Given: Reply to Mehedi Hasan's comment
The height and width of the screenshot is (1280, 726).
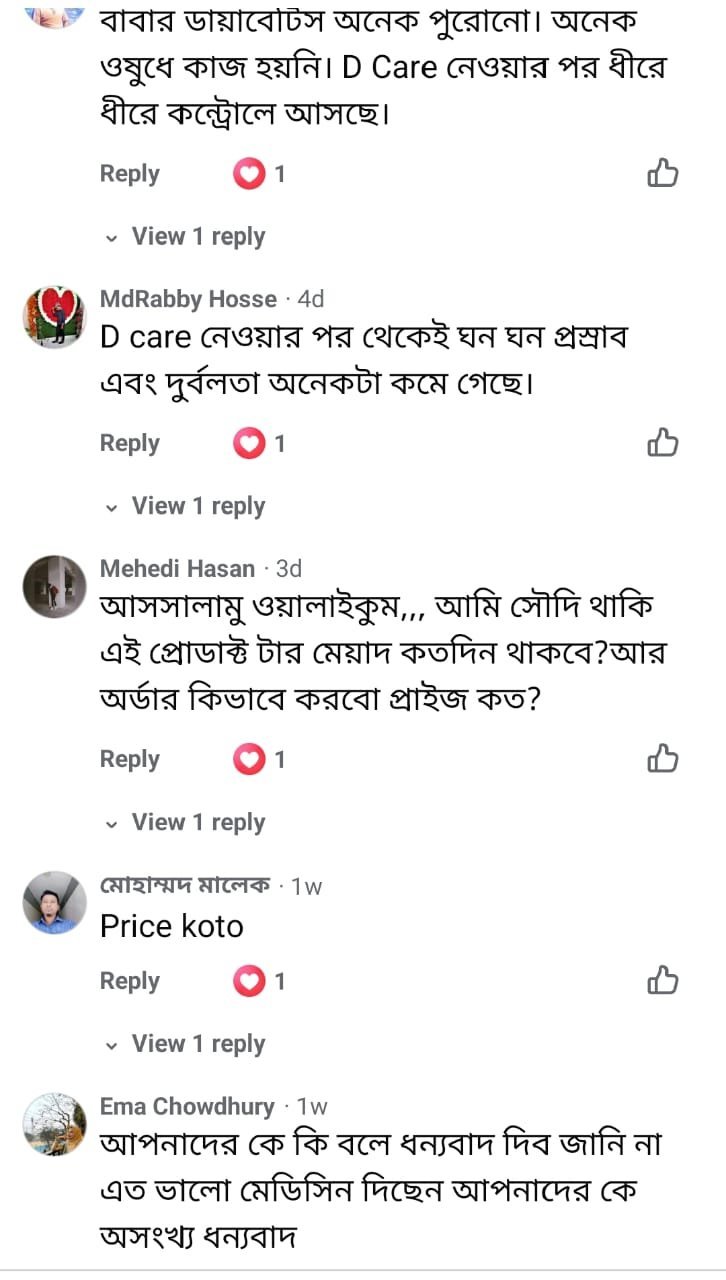Looking at the screenshot, I should pos(130,759).
